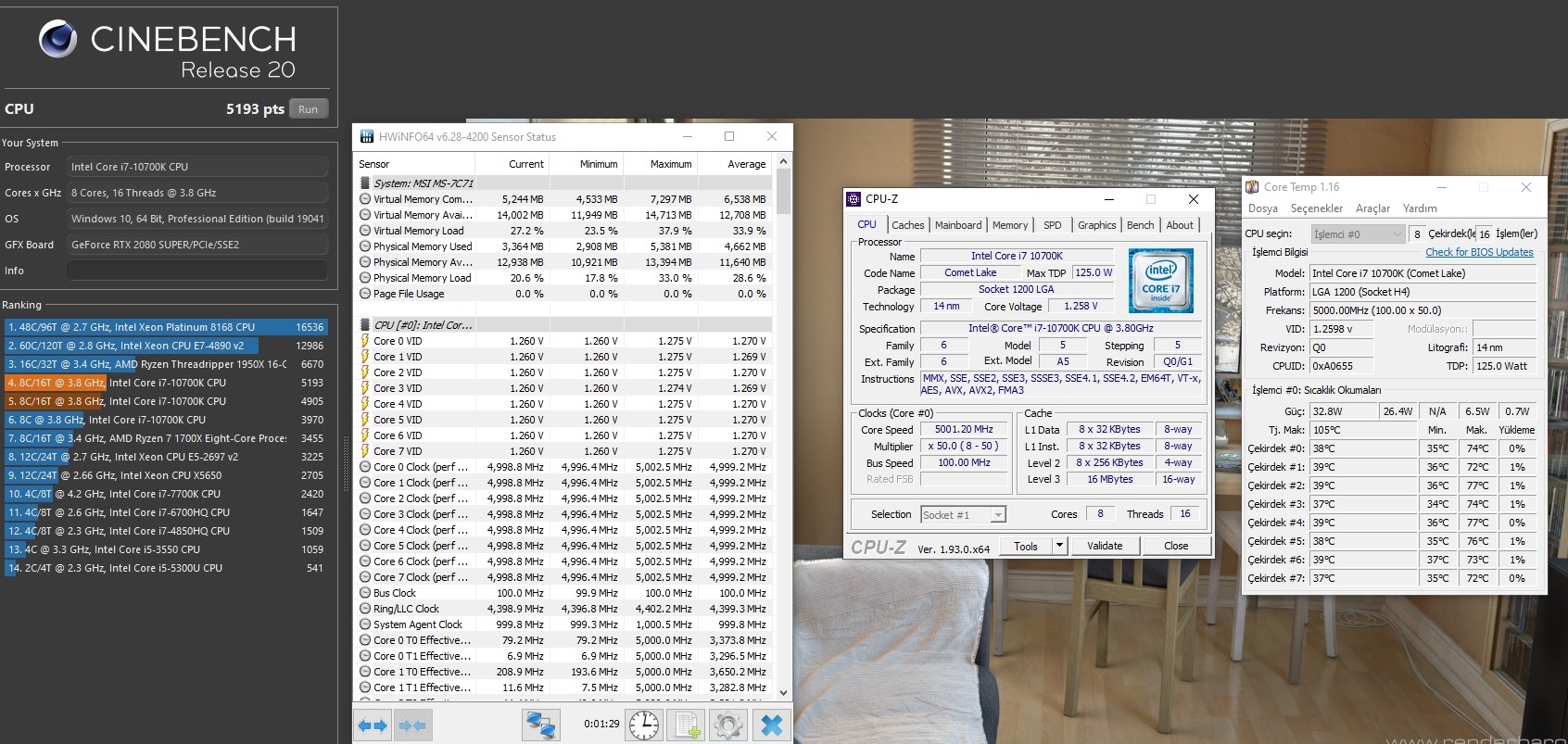Click CPU-Z Close button
The image size is (1568, 744).
1176,546
